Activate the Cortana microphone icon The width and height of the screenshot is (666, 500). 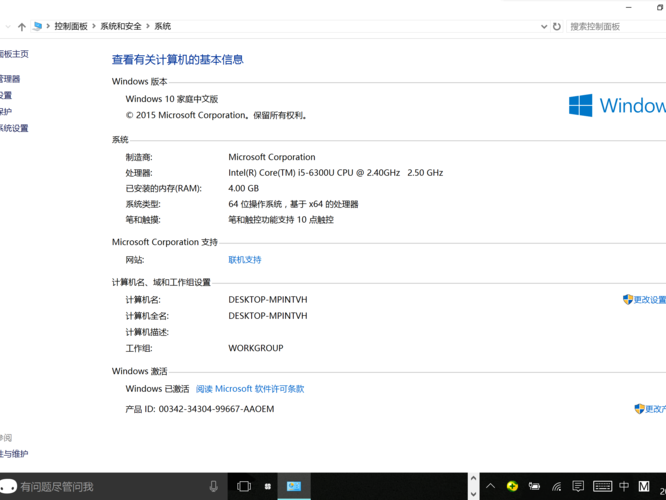214,486
